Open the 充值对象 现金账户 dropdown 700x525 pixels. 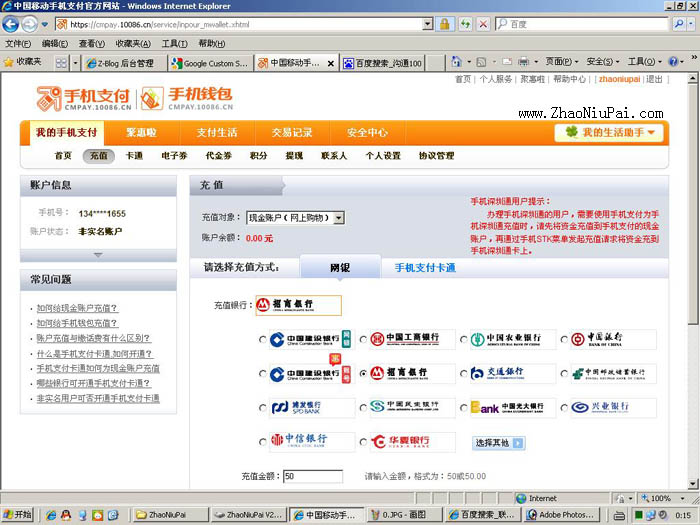click(x=296, y=218)
